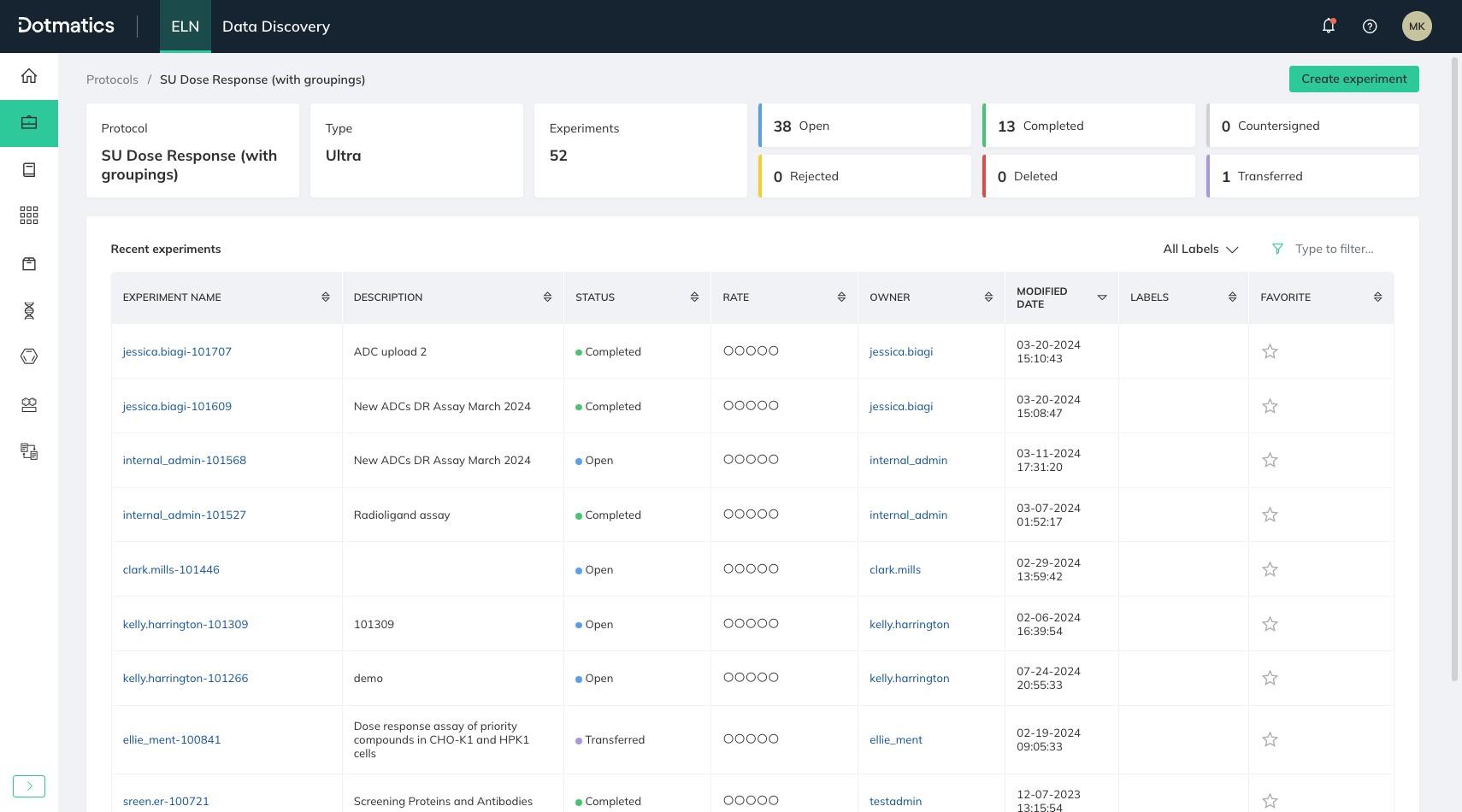Open the hexagon chemistry icon in sidebar
Screen dimensions: 1462x812
click(x=29, y=356)
